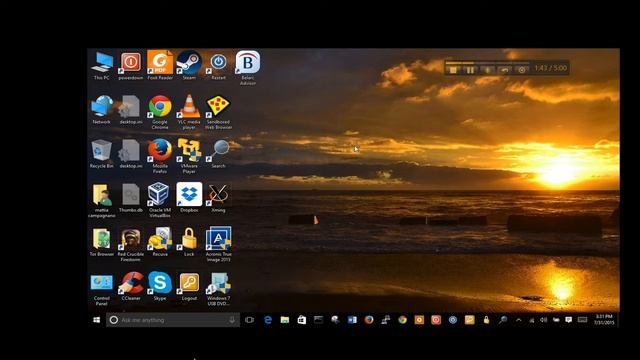Click the padlock icon in the taskbar
This screenshot has width=640, height=360.
click(486, 320)
